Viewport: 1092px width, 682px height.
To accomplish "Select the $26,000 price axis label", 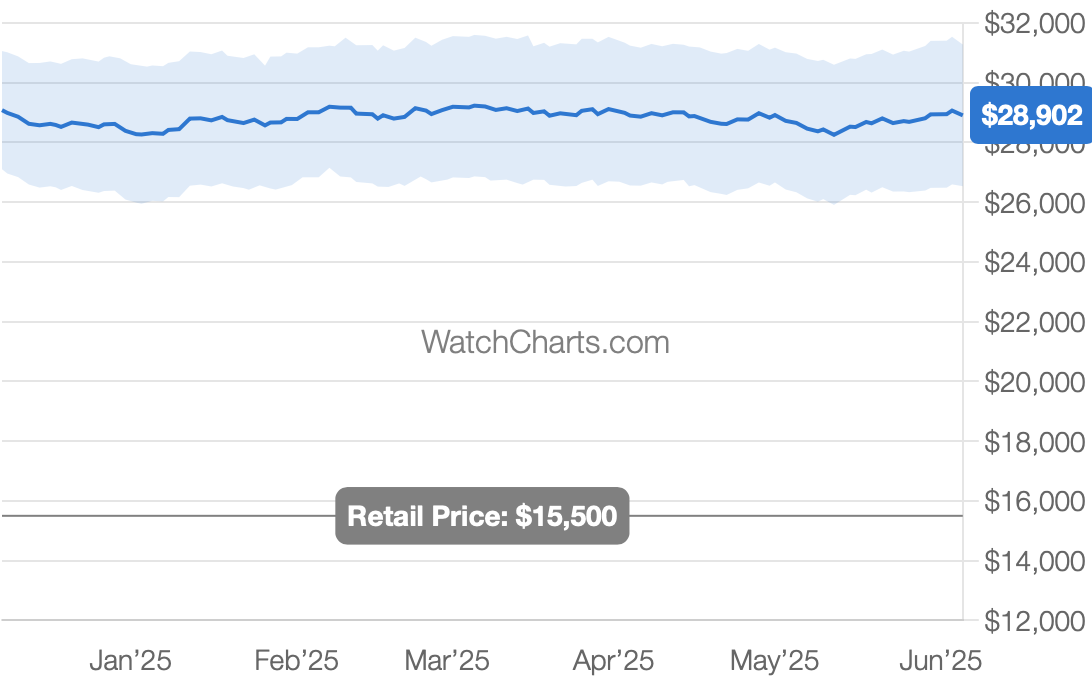I will point(1034,203).
